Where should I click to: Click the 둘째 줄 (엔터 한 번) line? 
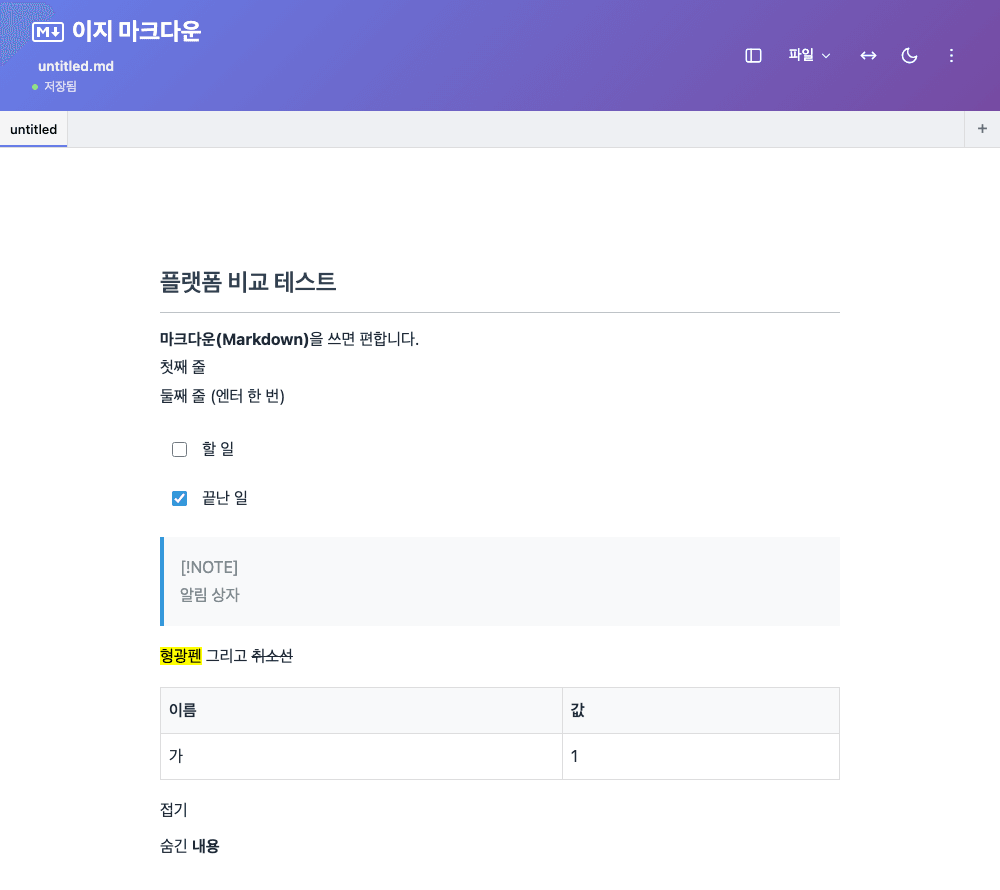pos(222,396)
